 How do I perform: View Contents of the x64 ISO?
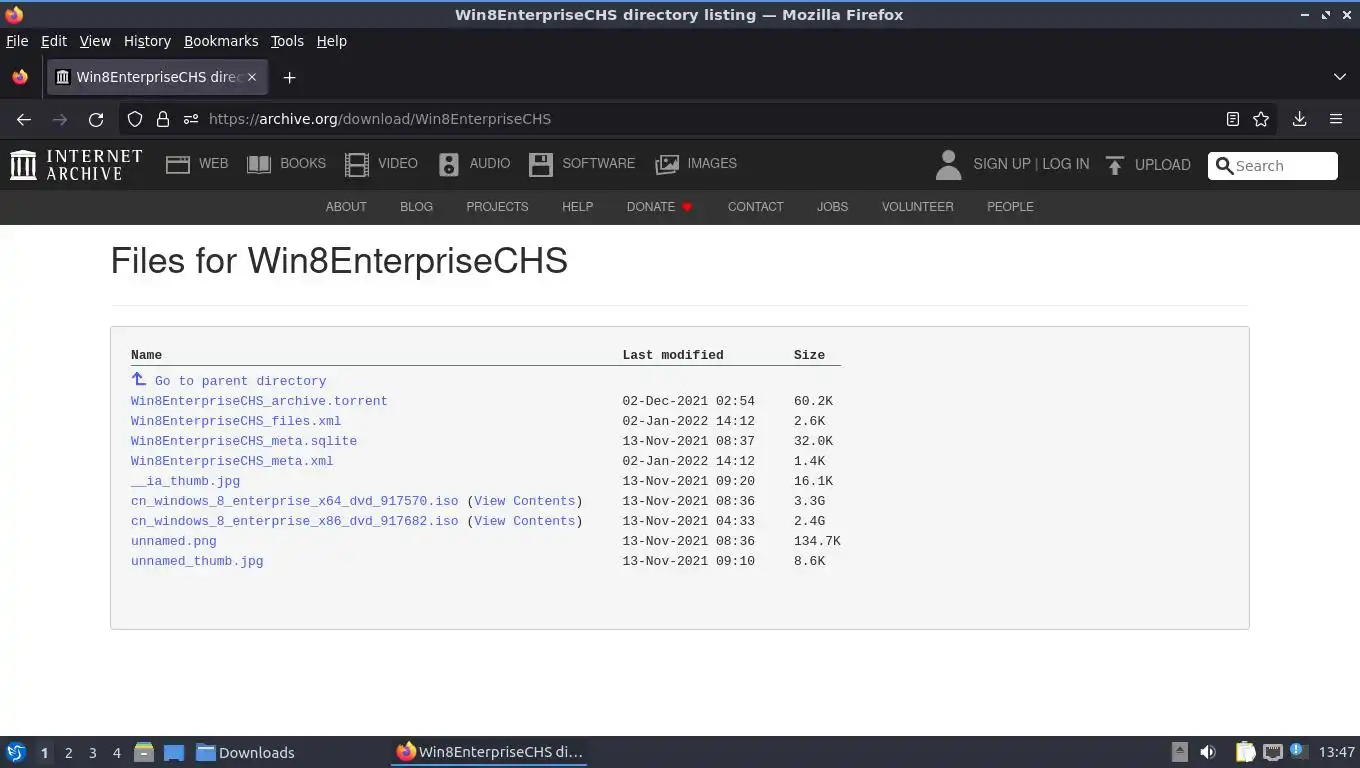coord(525,501)
